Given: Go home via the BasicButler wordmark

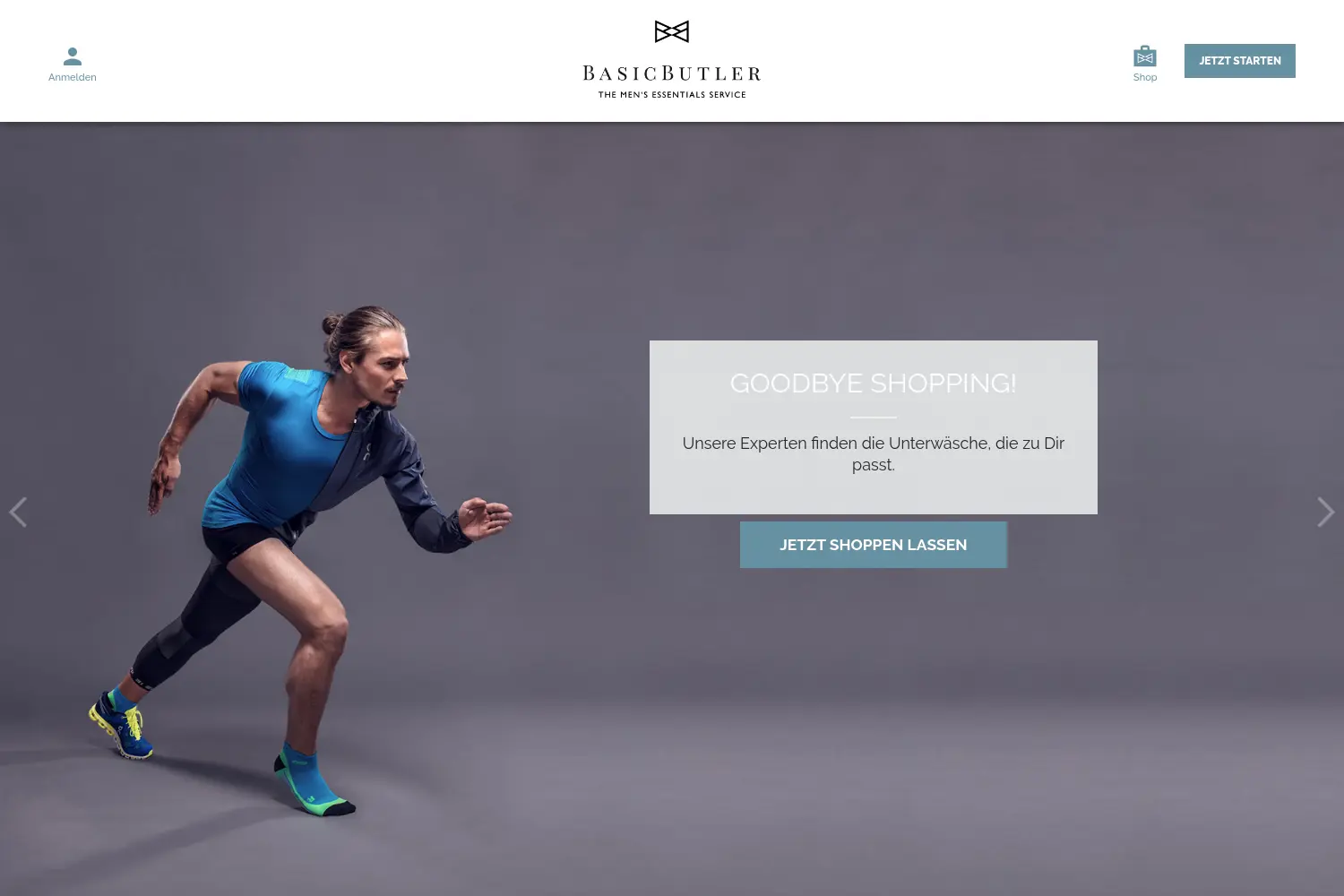Looking at the screenshot, I should point(672,73).
